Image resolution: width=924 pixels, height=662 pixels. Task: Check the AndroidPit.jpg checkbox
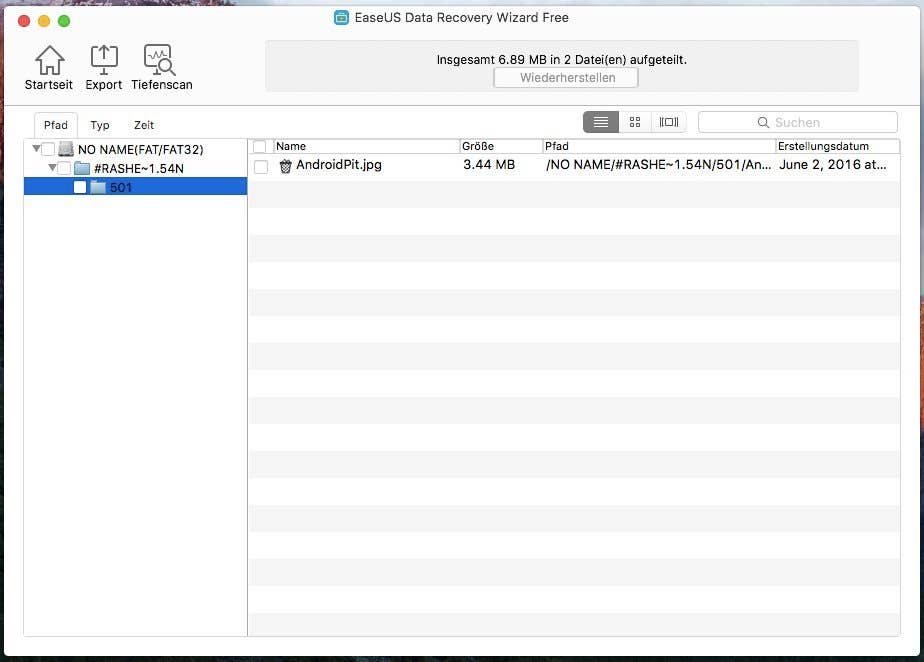(260, 166)
